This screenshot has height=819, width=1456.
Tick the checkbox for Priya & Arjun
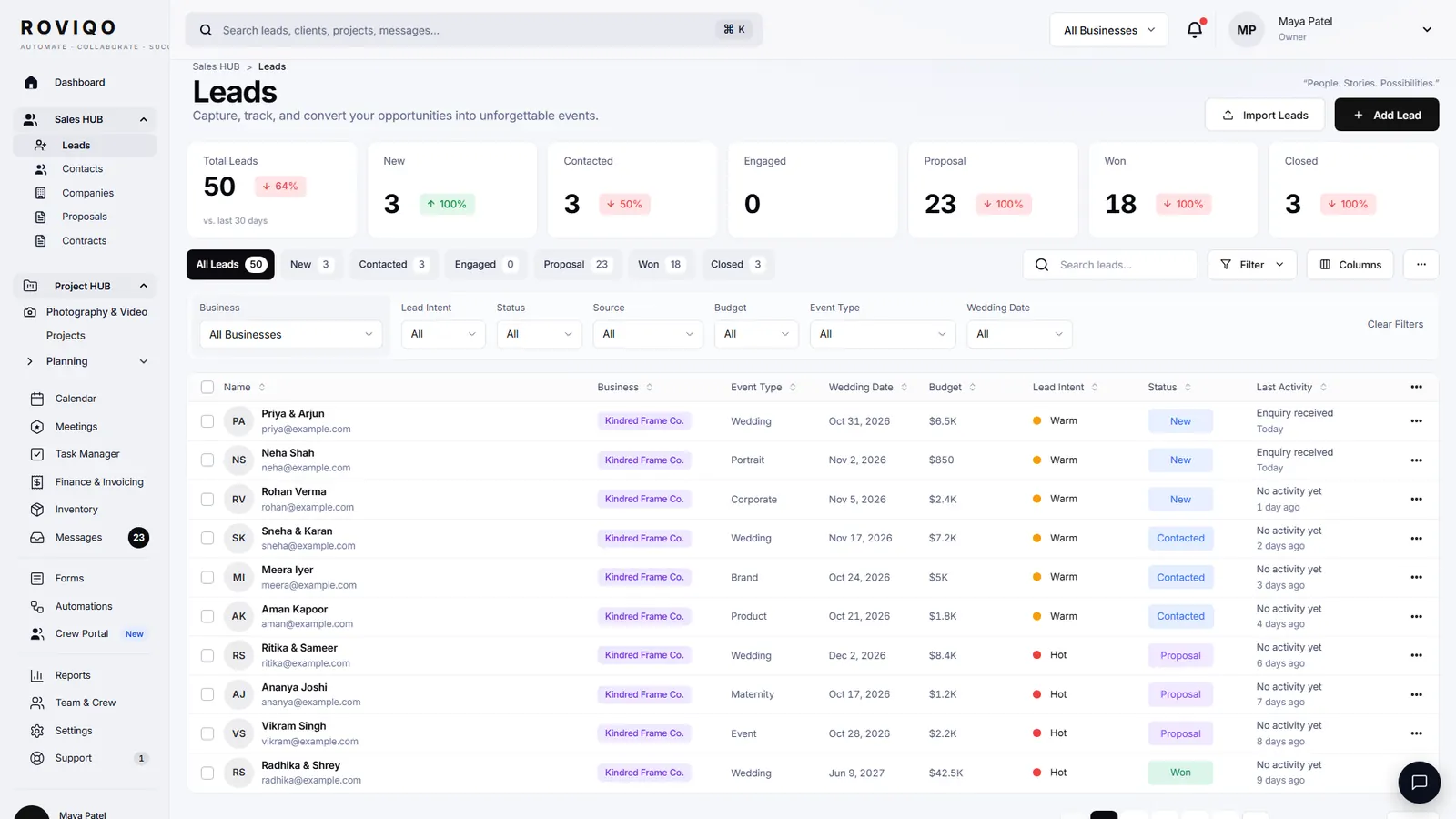coord(207,421)
